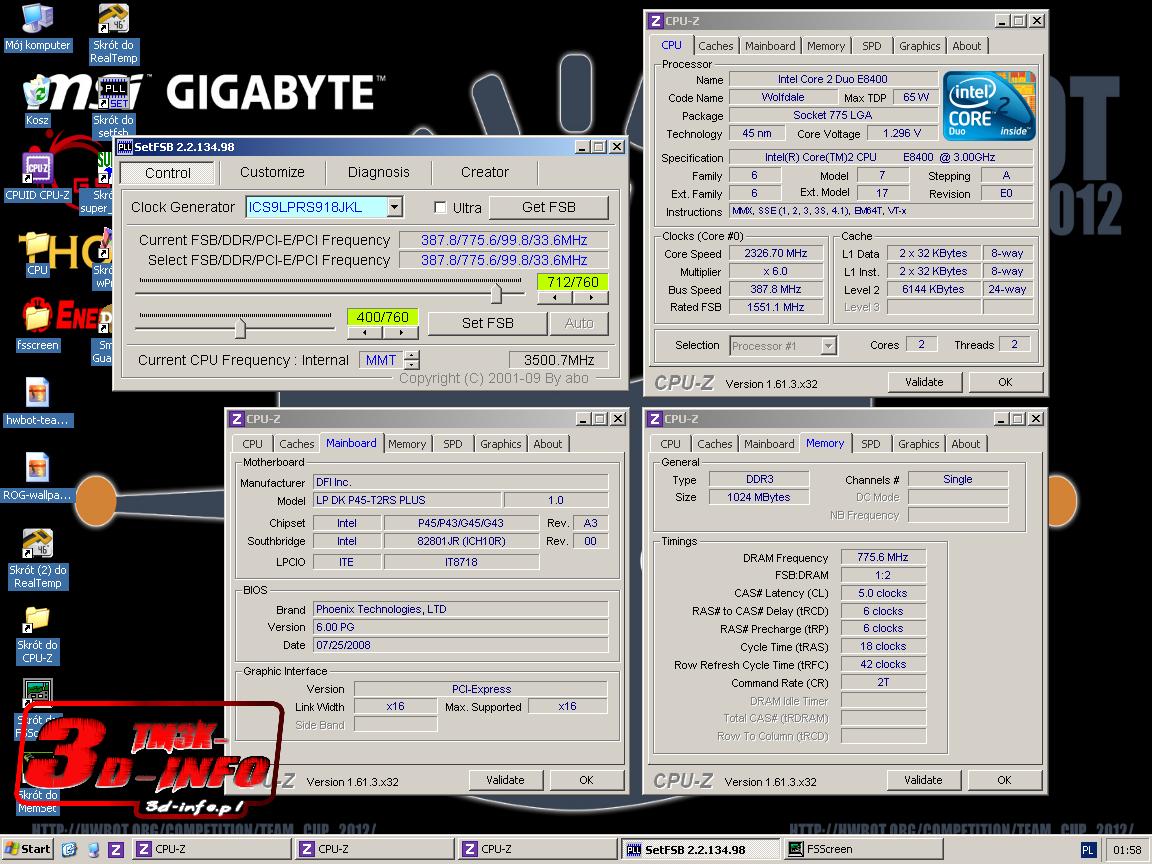Open the ROG-wallpa... image file icon
1152x864 pixels.
tap(37, 476)
